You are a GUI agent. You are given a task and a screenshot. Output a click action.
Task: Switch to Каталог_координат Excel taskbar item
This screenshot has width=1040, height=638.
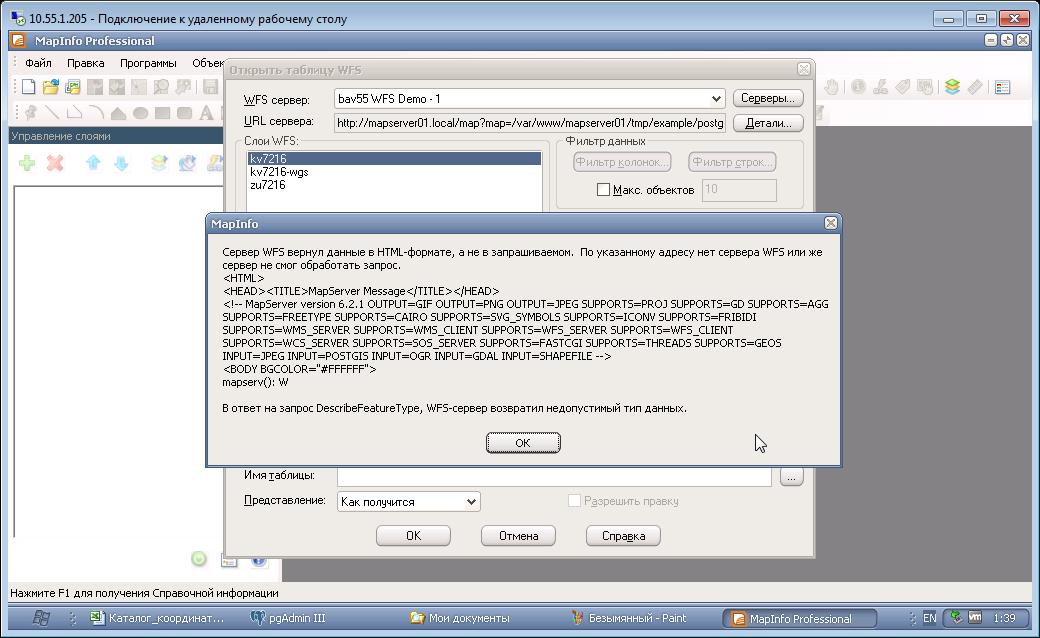pyautogui.click(x=159, y=618)
